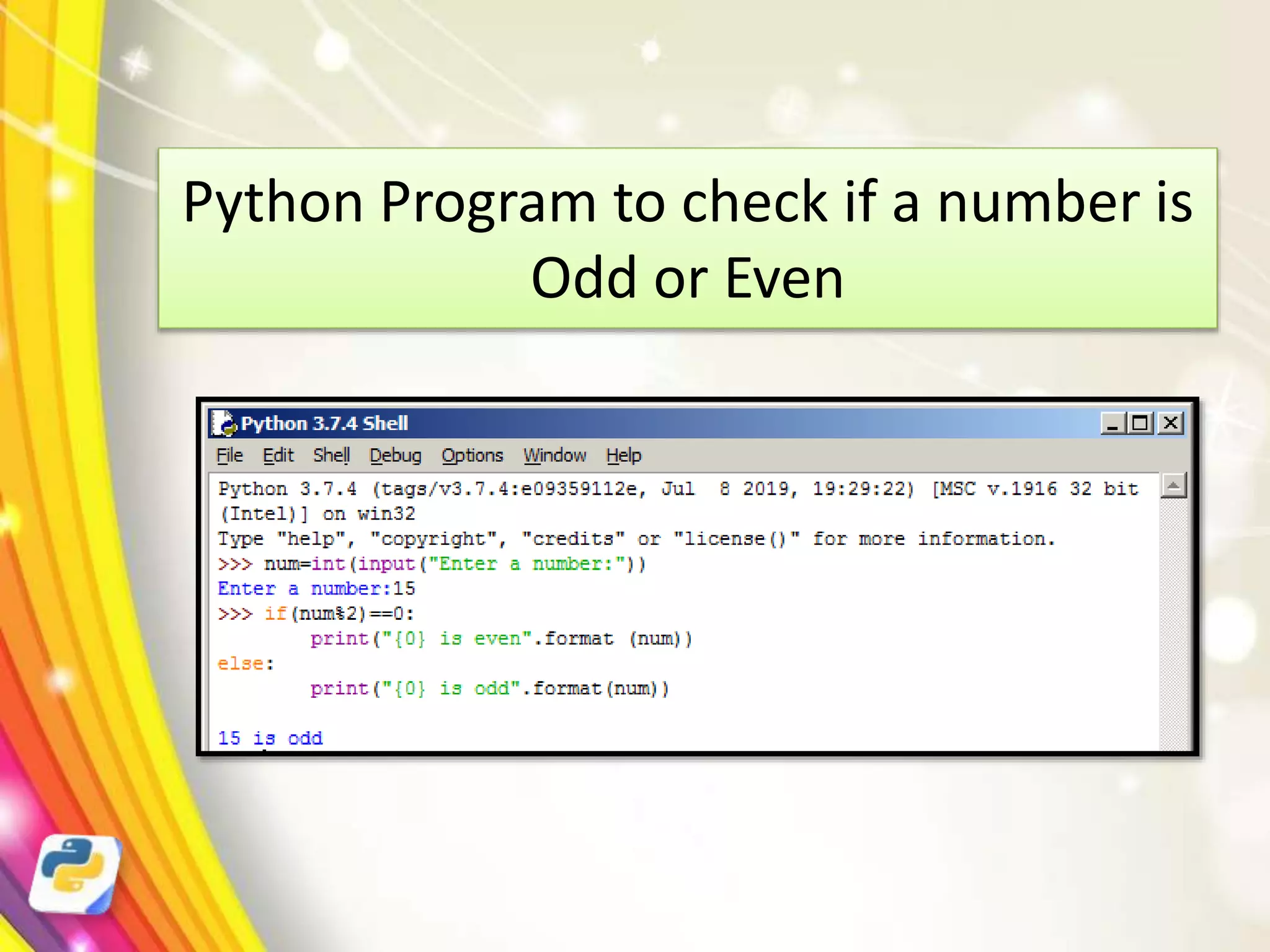Open the File menu
The image size is (1270, 952).
[229, 456]
